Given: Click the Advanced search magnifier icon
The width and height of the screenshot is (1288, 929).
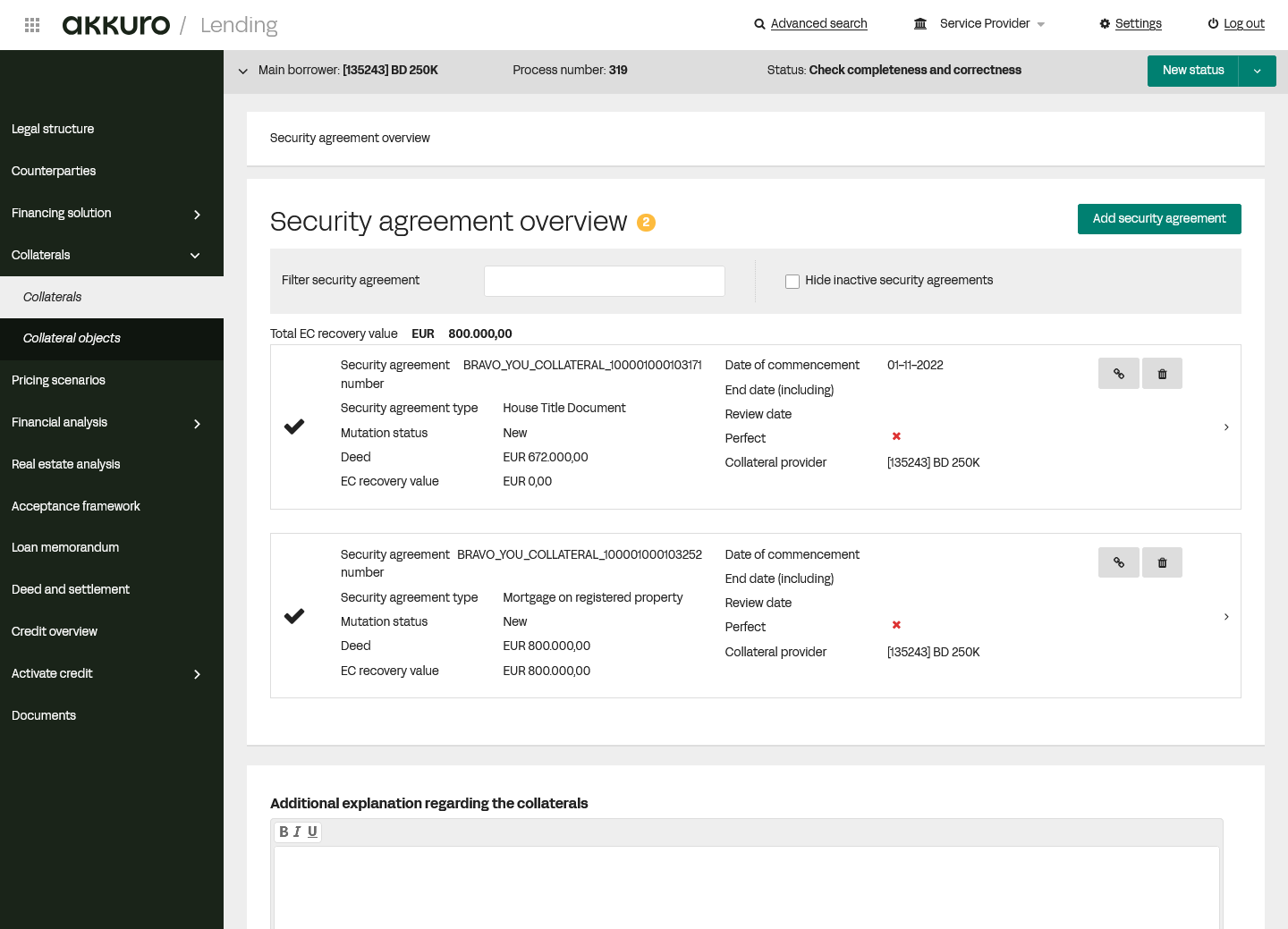Looking at the screenshot, I should tap(759, 24).
